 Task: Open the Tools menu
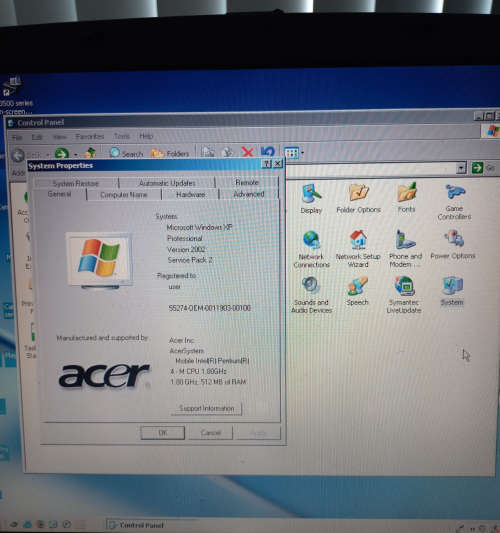[x=122, y=136]
